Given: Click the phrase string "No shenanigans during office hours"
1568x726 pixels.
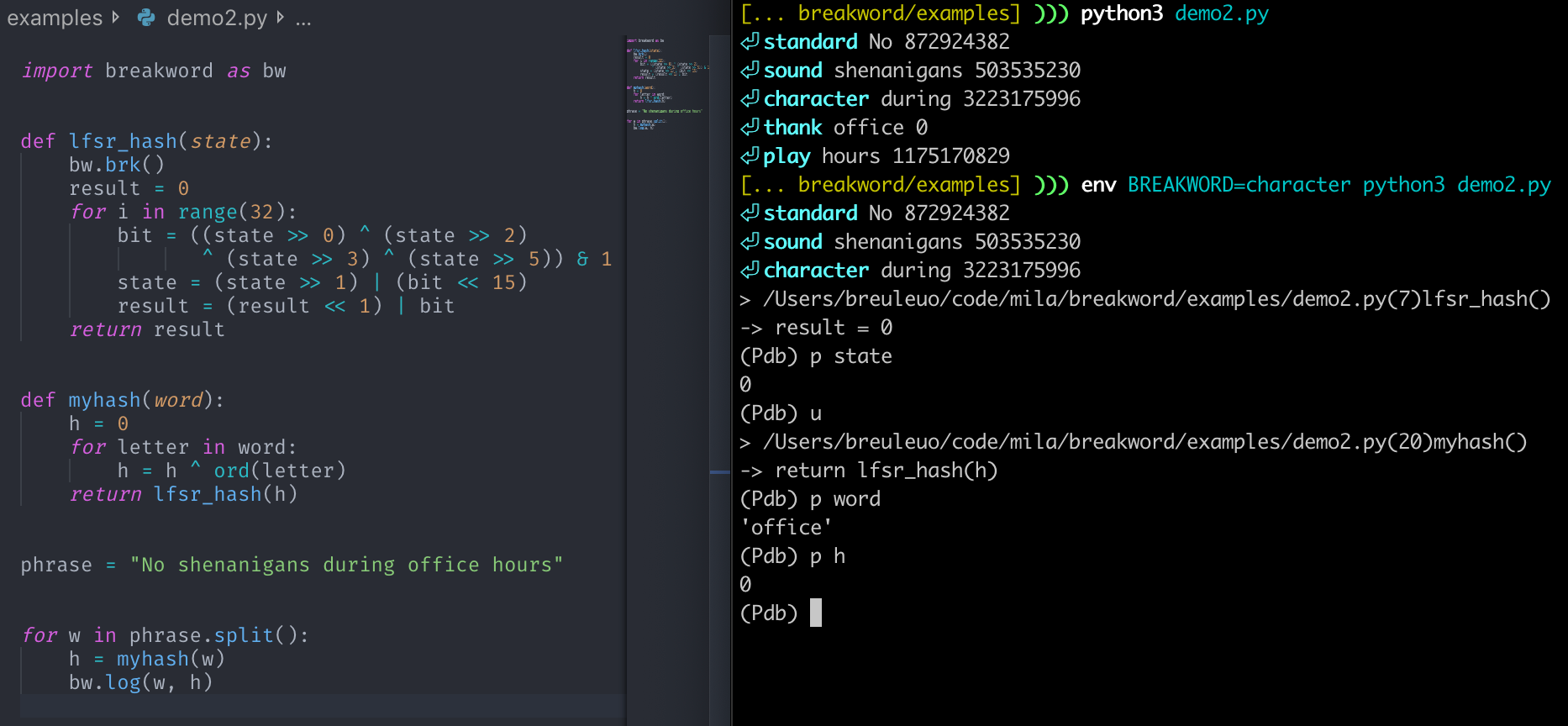Looking at the screenshot, I should 346,565.
